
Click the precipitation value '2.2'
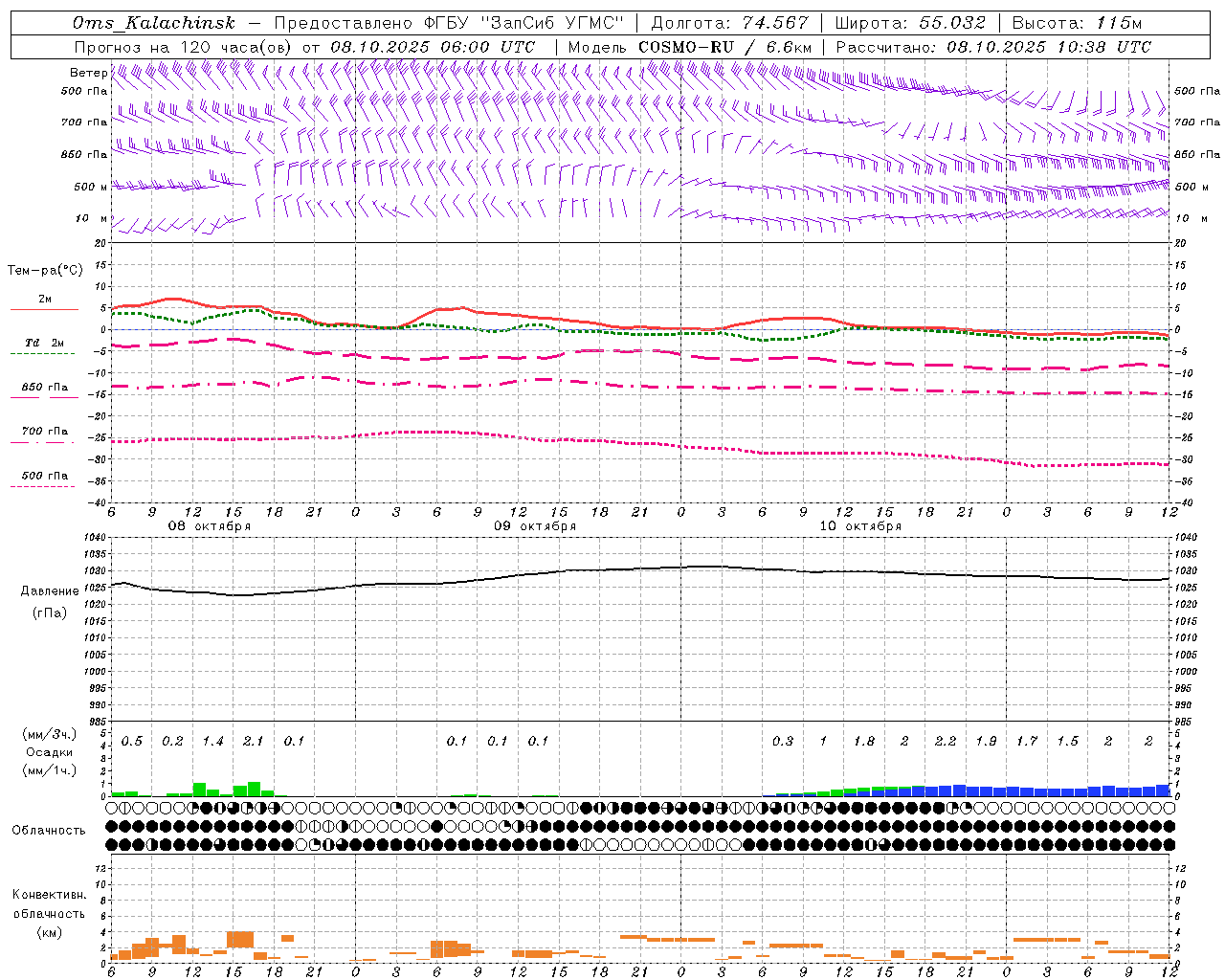[x=946, y=742]
